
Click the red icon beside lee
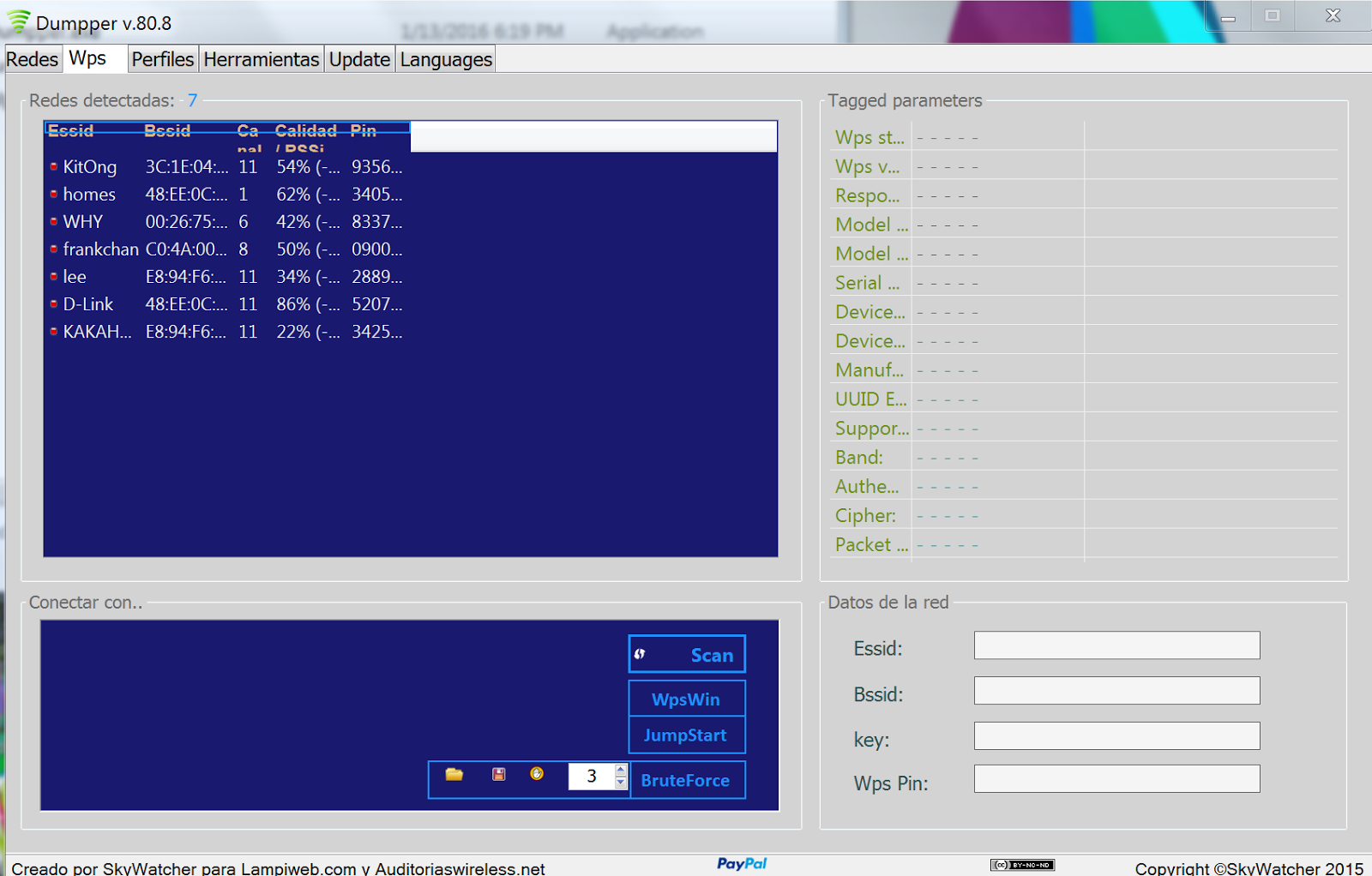pyautogui.click(x=54, y=276)
